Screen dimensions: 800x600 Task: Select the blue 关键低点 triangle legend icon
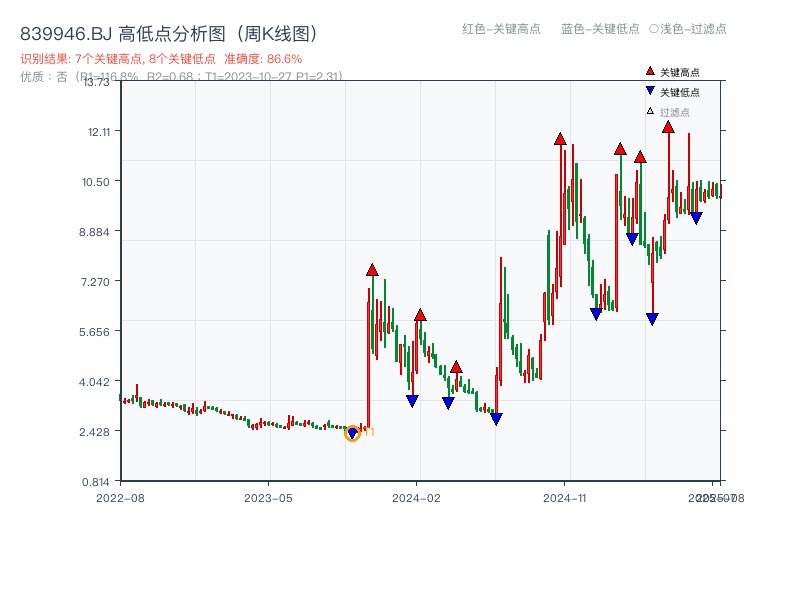[650, 90]
